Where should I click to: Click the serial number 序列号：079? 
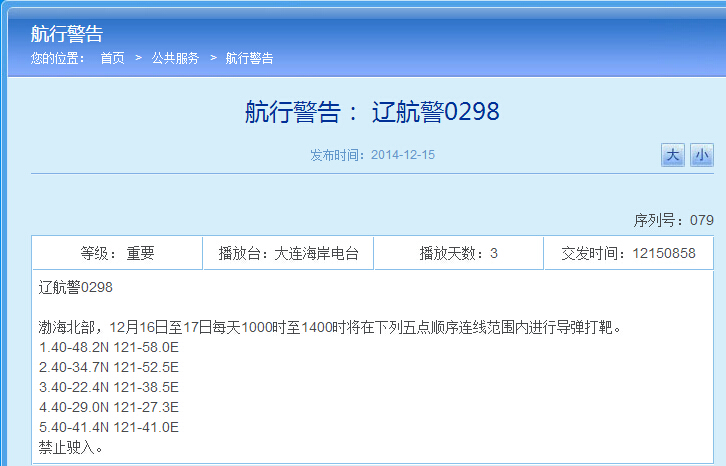click(673, 220)
